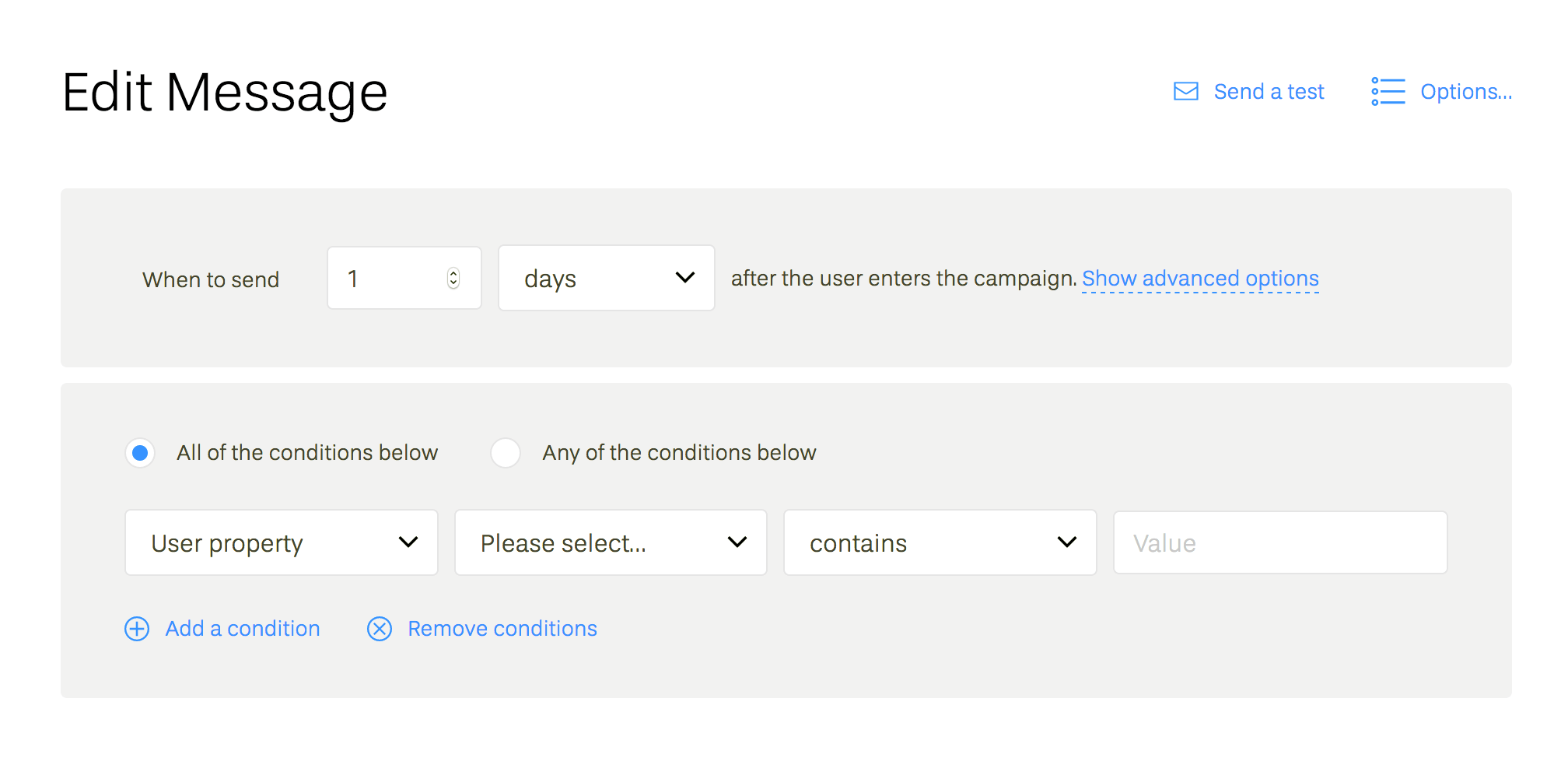Open the Options... text link

(1465, 92)
